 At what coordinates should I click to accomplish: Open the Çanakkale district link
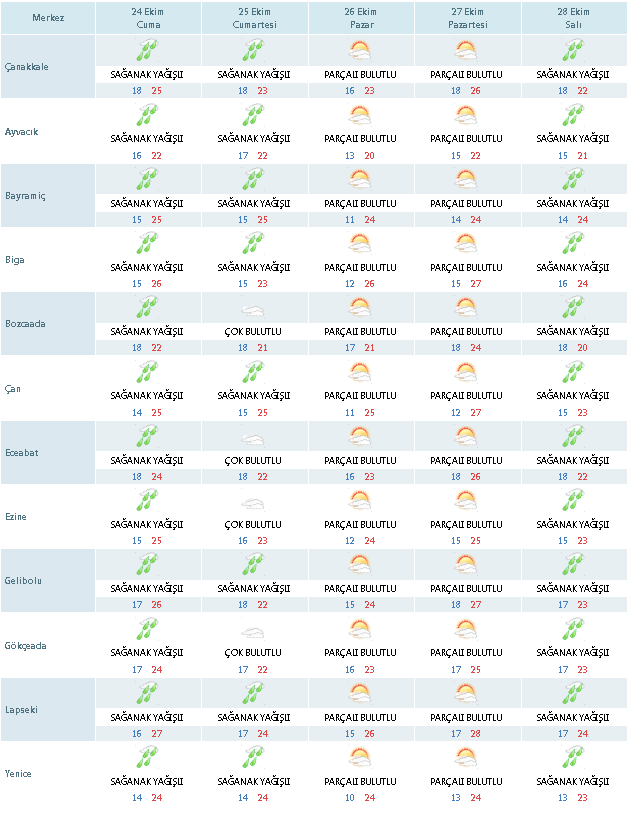coord(27,67)
